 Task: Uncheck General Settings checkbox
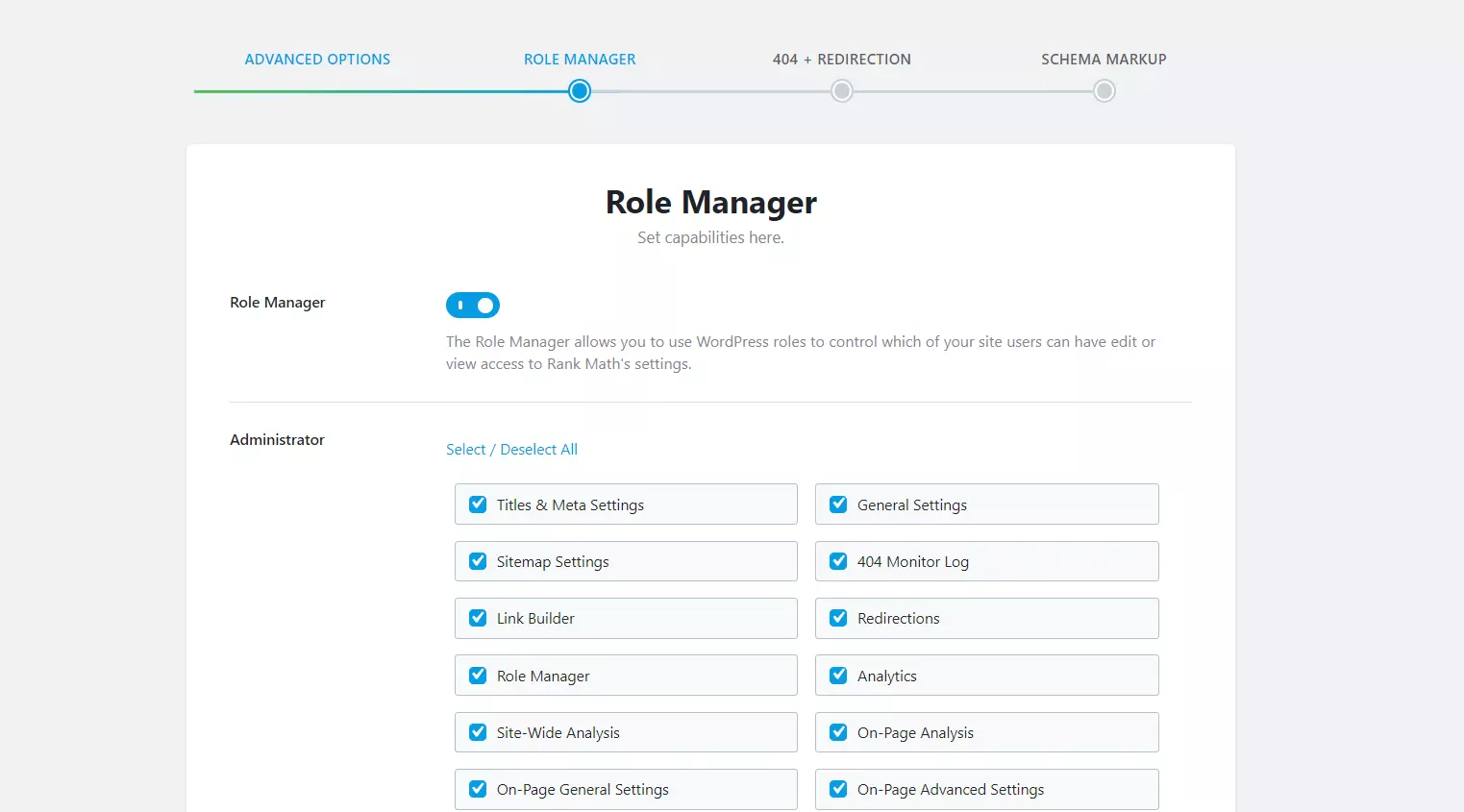point(838,504)
